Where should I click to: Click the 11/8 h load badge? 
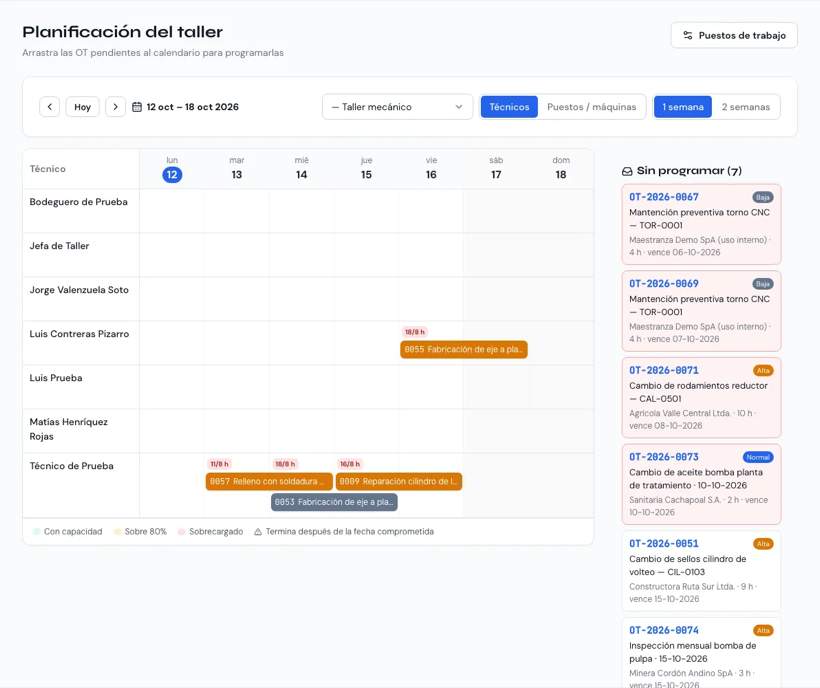(220, 464)
